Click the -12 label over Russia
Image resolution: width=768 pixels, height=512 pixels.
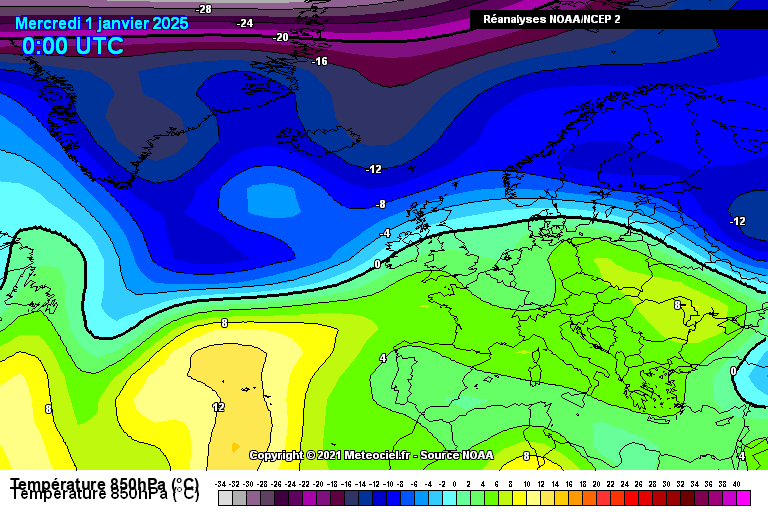(x=737, y=221)
